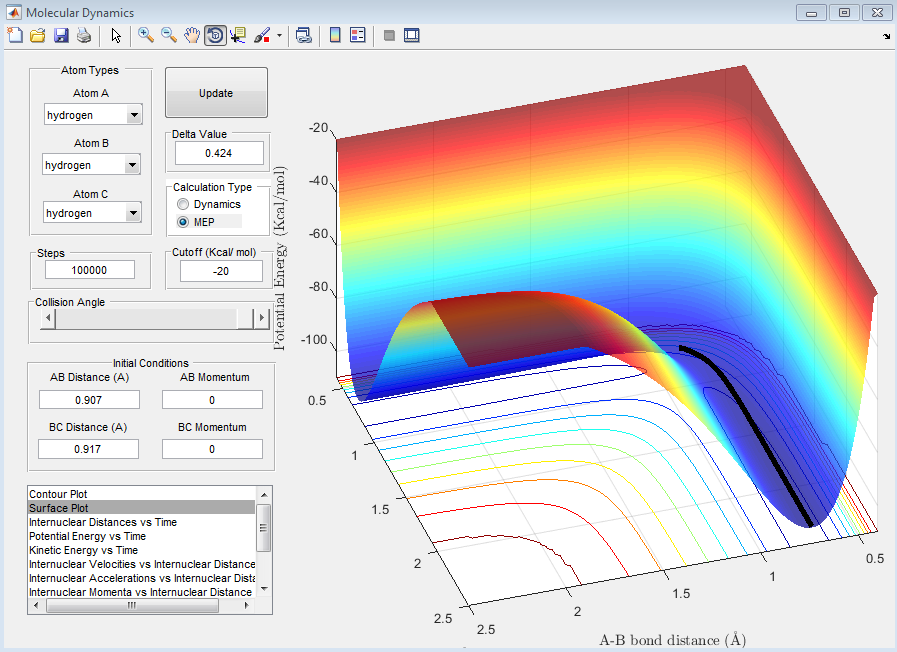Click the Delta Value input field
The height and width of the screenshot is (652, 897).
(219, 153)
